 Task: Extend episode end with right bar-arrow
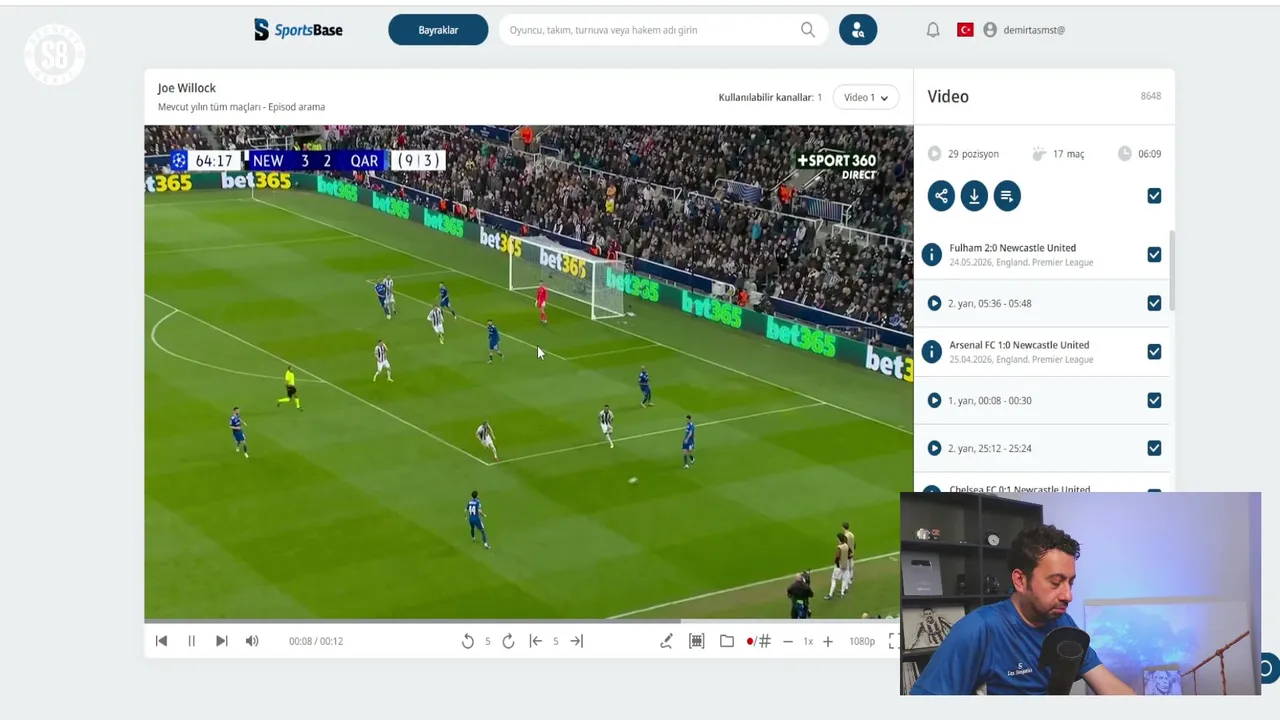pyautogui.click(x=577, y=641)
